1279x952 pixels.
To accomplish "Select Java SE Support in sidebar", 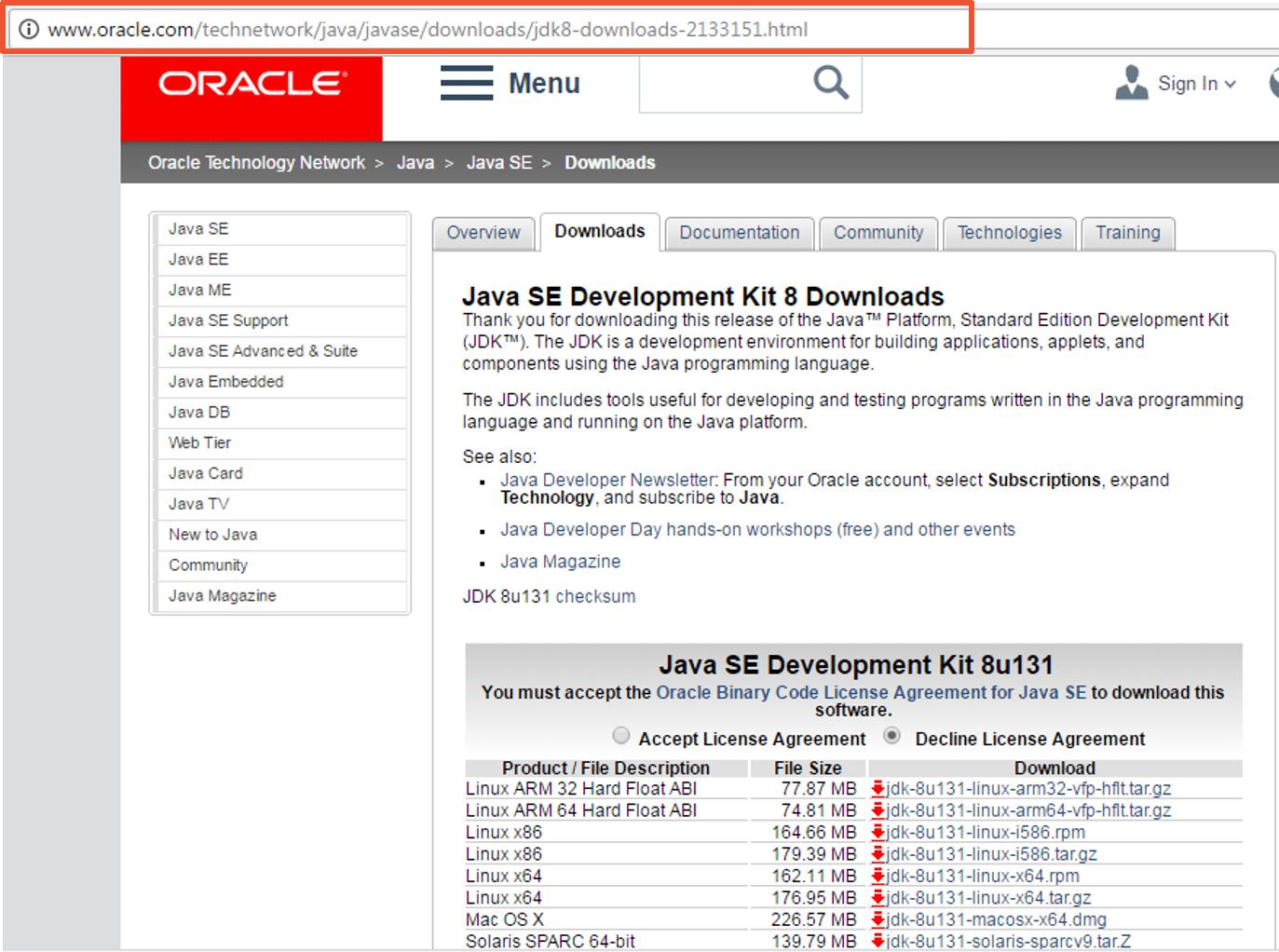I will point(228,320).
